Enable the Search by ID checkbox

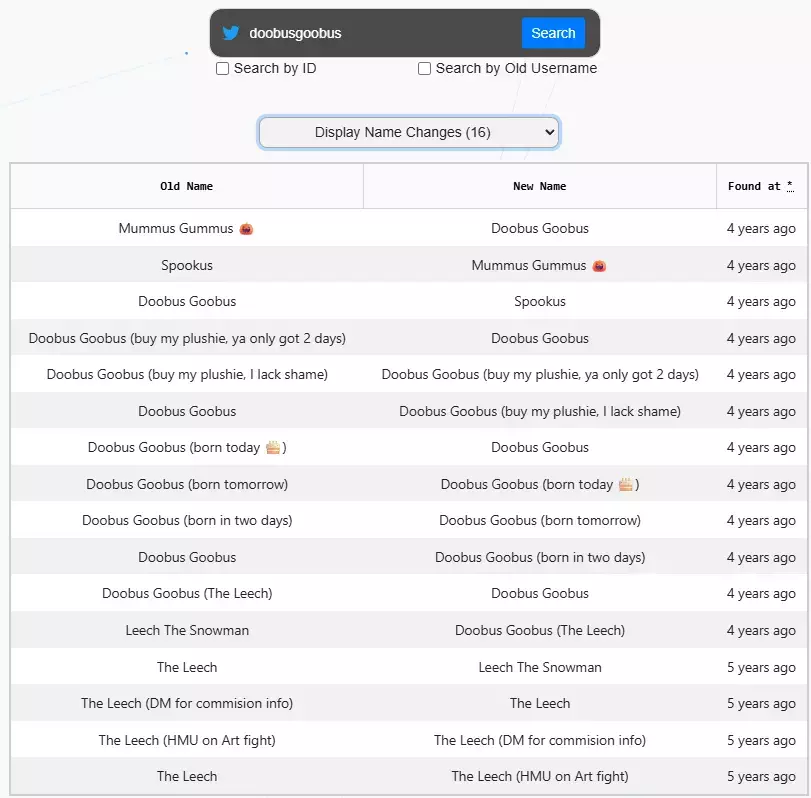pos(222,68)
